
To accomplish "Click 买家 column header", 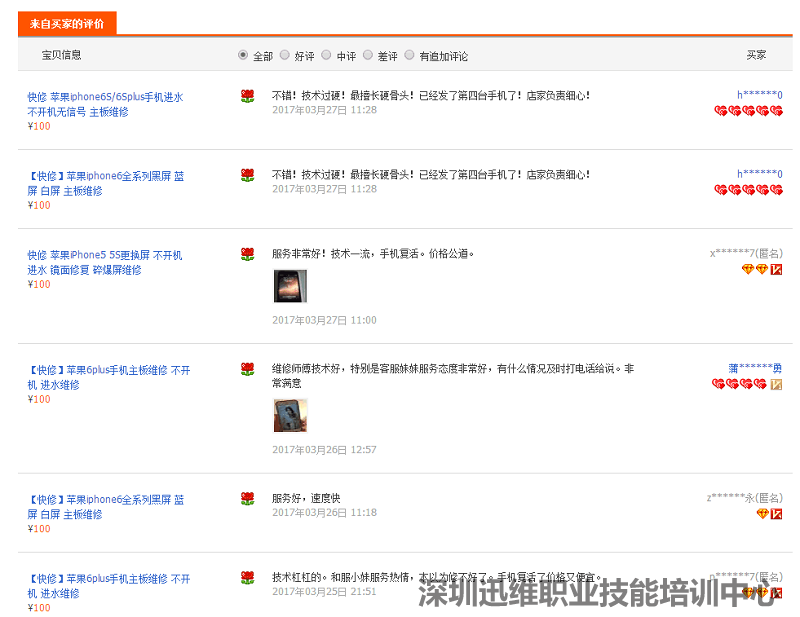I will tap(756, 55).
